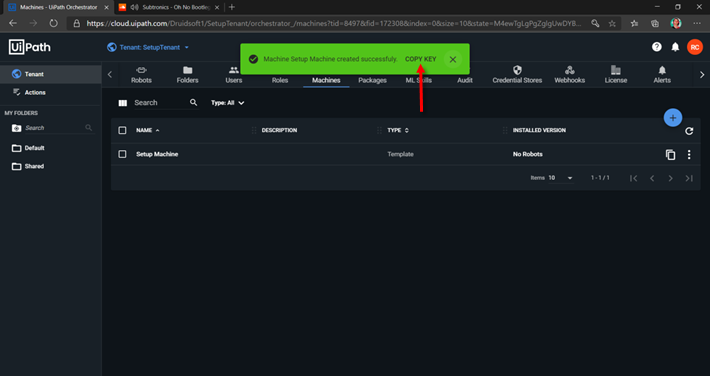Dismiss the green success notification
The image size is (710, 376).
coord(453,59)
